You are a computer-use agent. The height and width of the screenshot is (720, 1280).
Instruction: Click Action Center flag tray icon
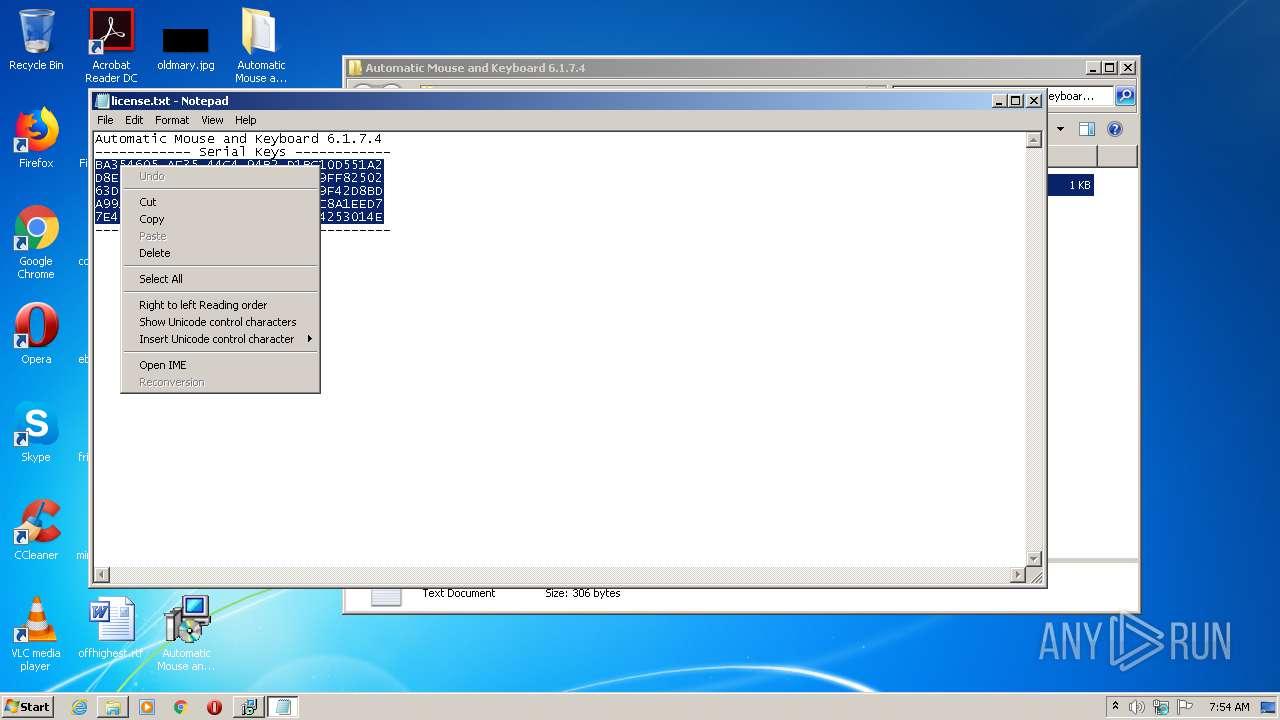pos(1185,707)
